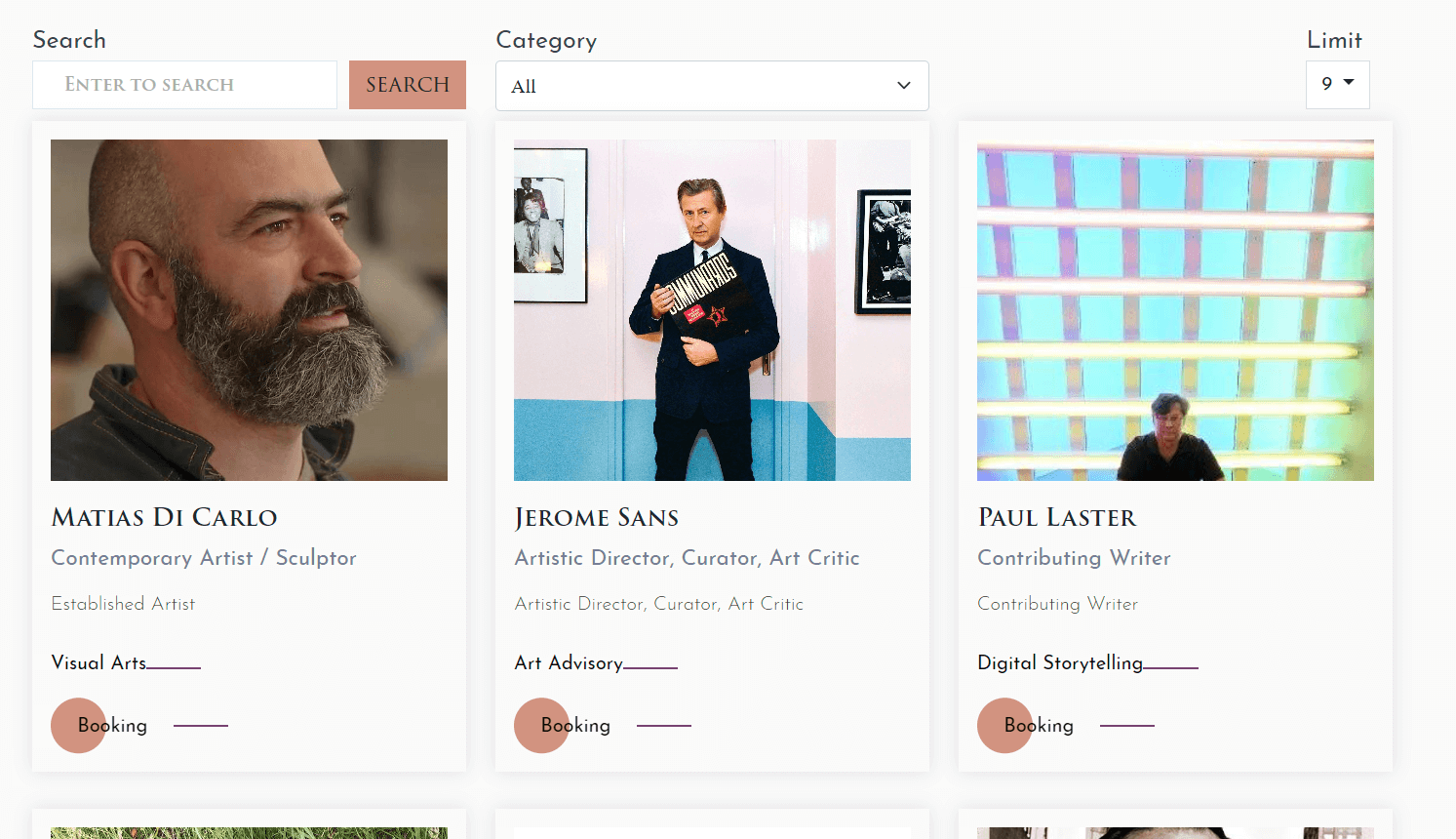1456x839 pixels.
Task: Click the Search text input field
Action: click(184, 85)
